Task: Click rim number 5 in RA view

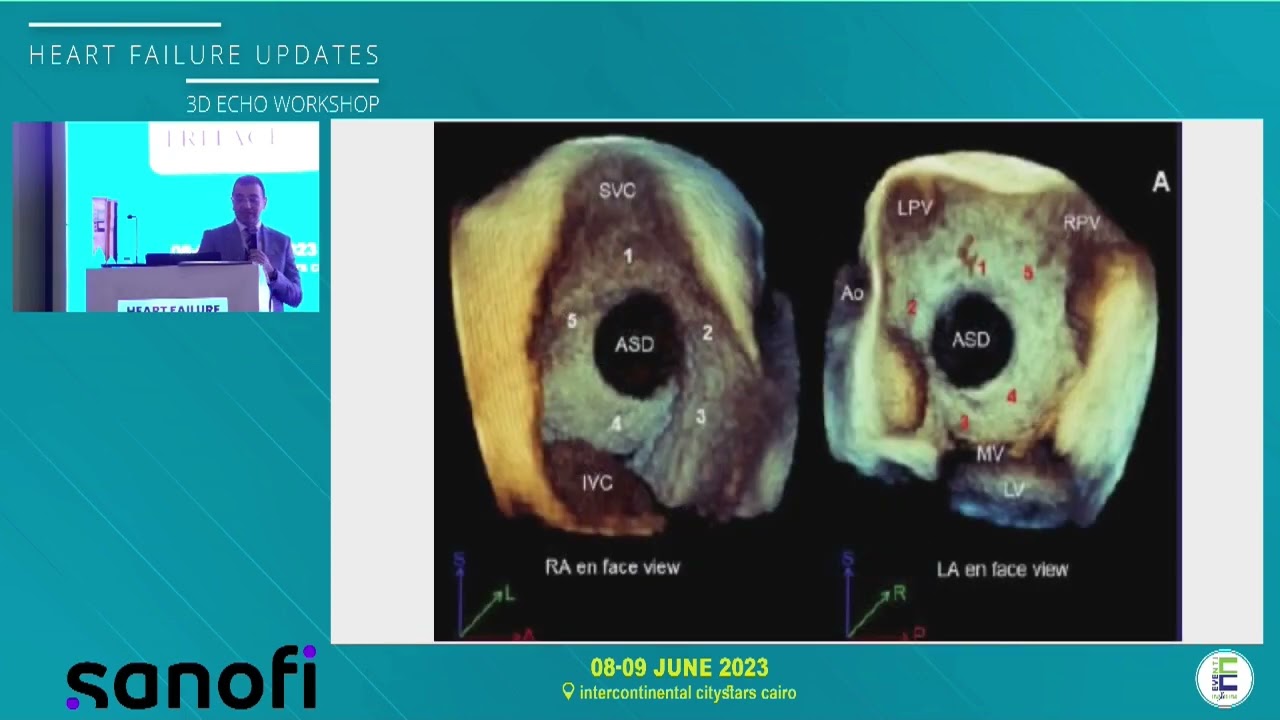Action: pyautogui.click(x=572, y=321)
